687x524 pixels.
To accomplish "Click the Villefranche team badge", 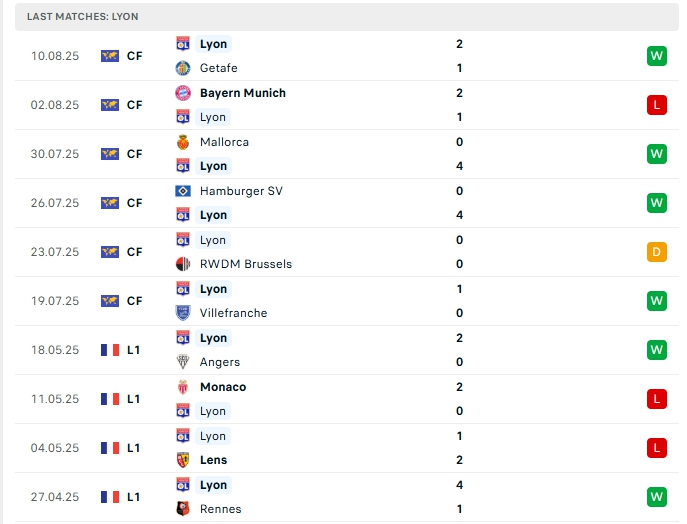I will (183, 313).
